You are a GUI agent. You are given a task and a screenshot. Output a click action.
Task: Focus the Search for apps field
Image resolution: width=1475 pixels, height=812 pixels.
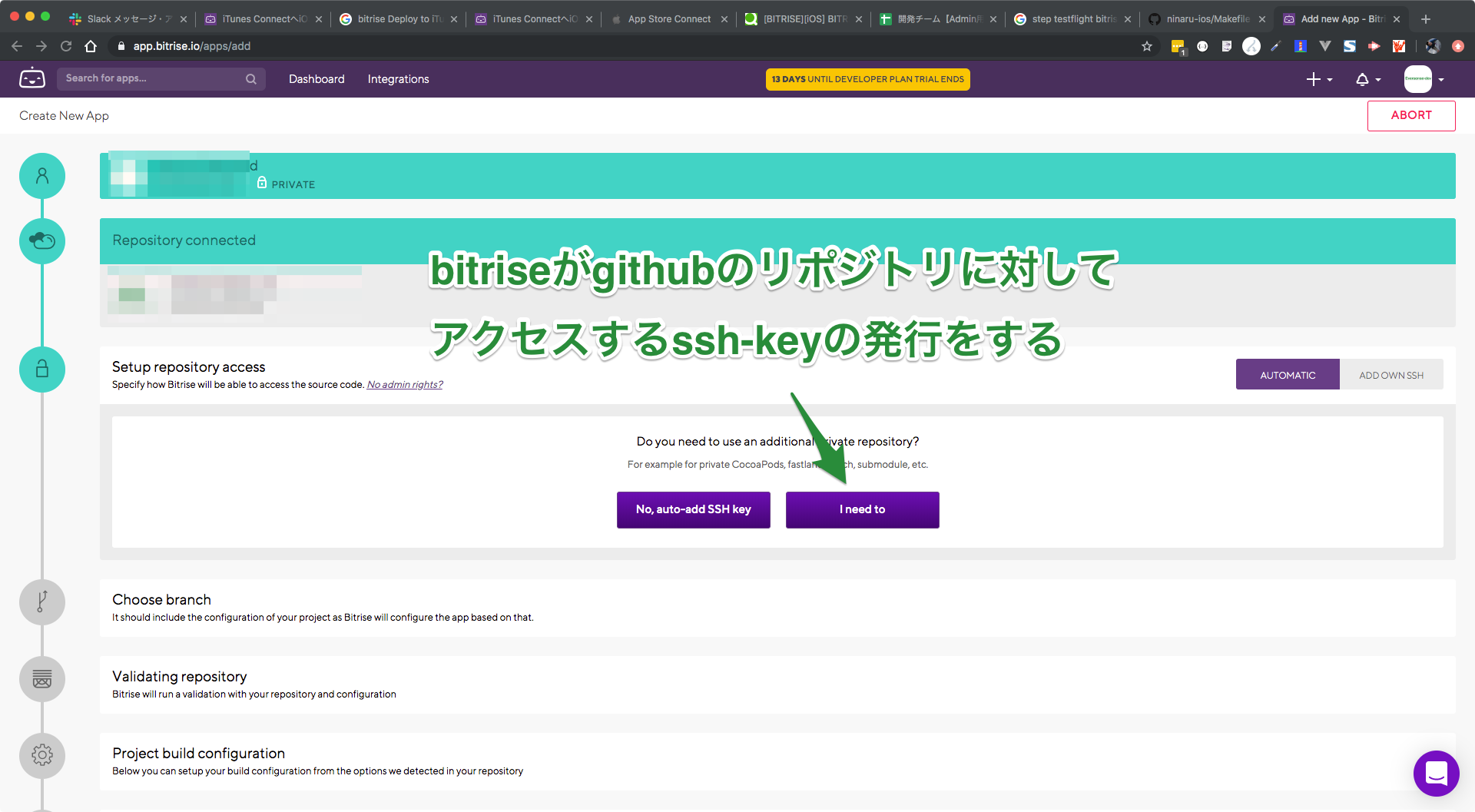click(x=161, y=79)
